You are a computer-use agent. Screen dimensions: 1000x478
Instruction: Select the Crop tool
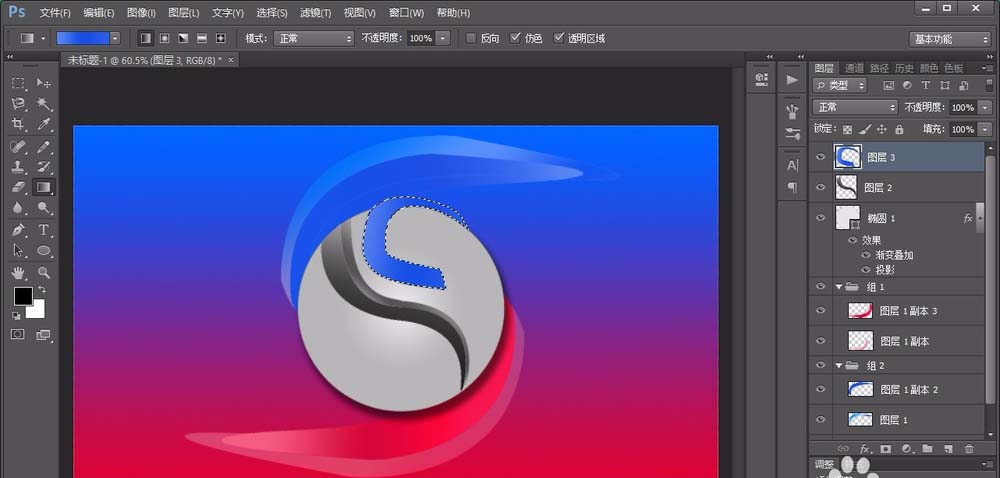coord(18,124)
